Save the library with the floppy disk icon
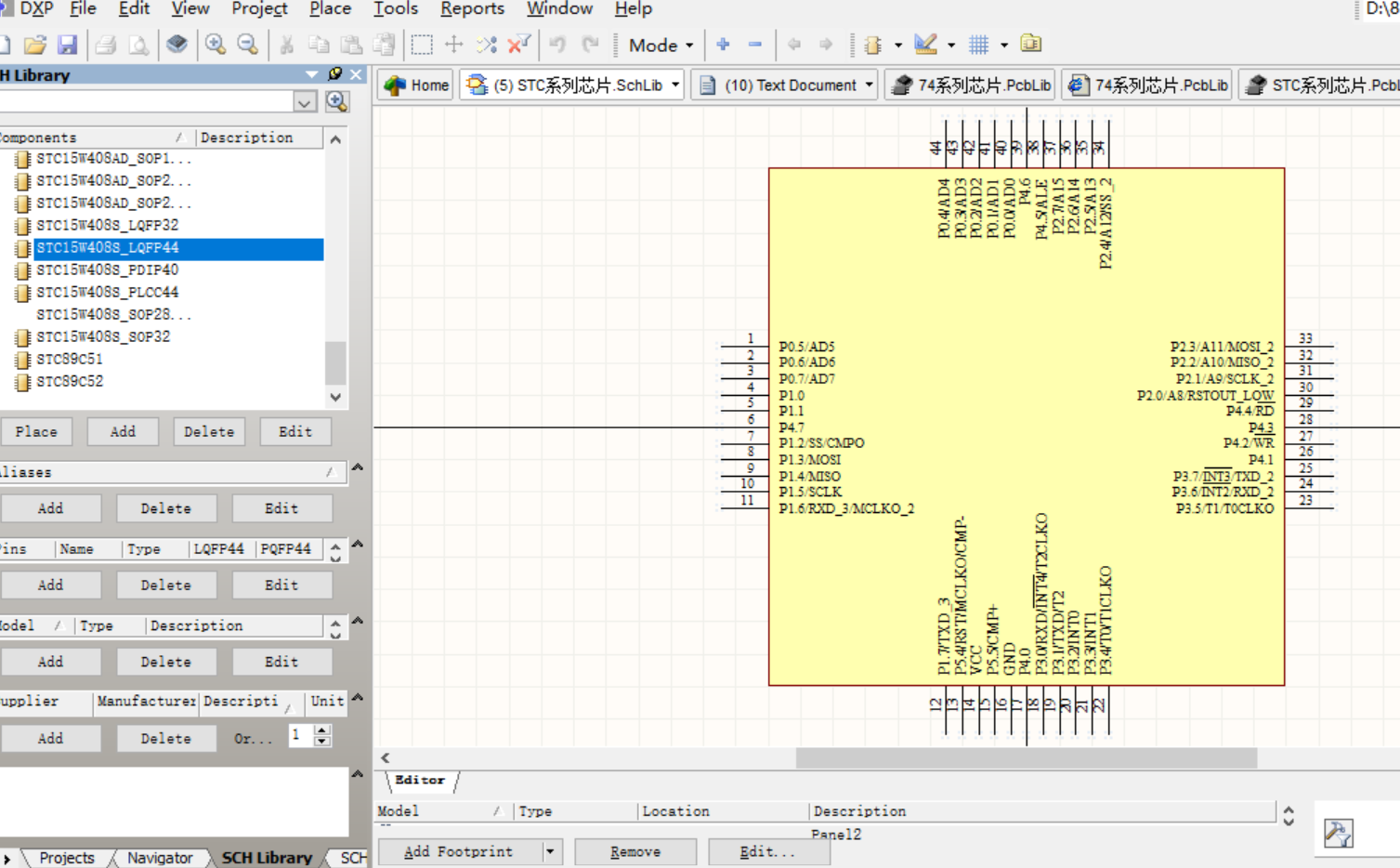1400x868 pixels. pyautogui.click(x=67, y=45)
